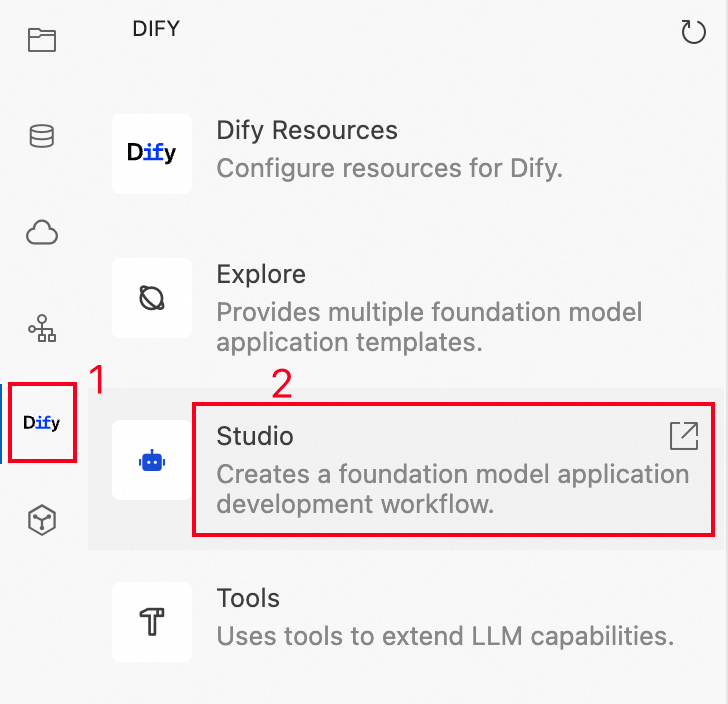Select the Explore list entry title

click(261, 275)
